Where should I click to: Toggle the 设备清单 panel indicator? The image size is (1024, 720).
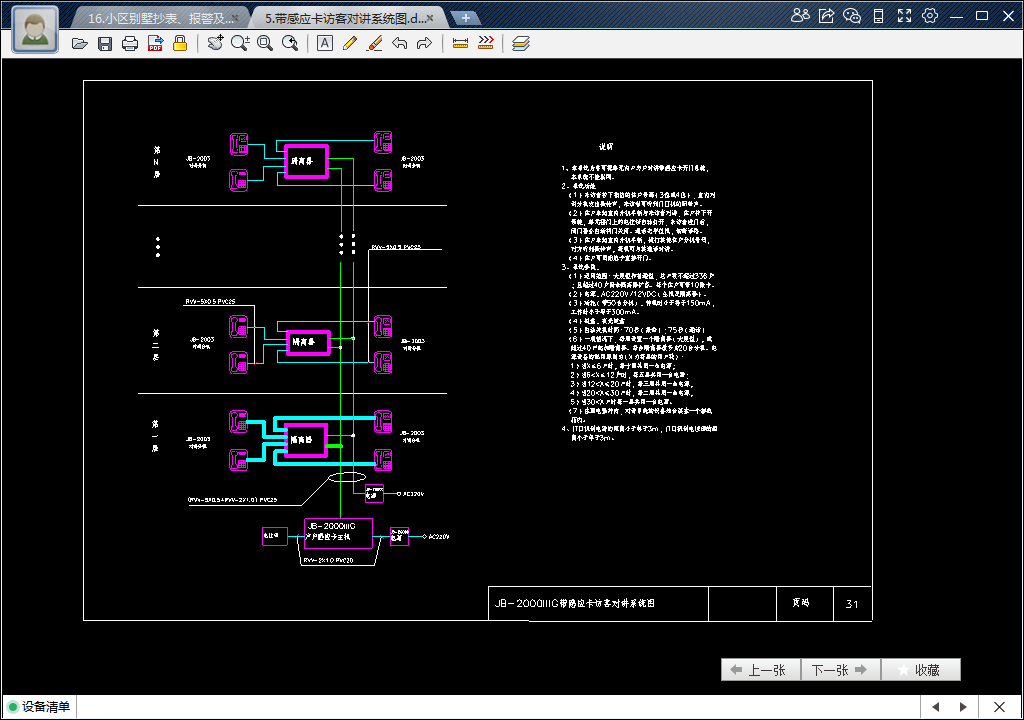click(x=13, y=707)
